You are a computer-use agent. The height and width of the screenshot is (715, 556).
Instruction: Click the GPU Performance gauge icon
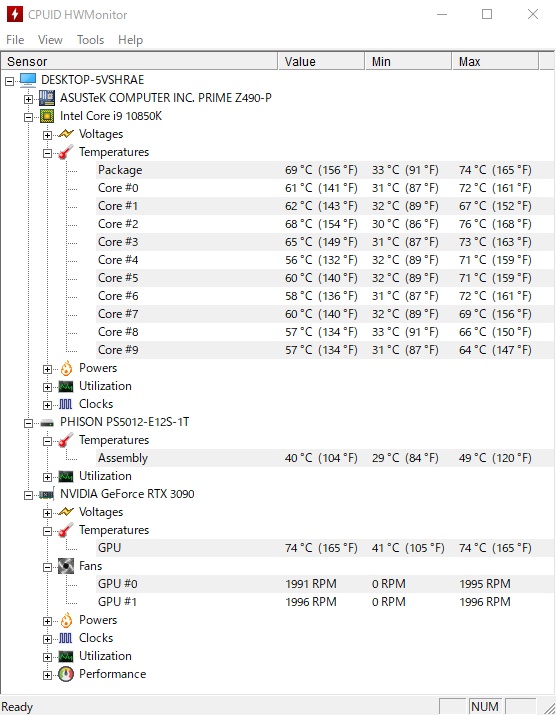pyautogui.click(x=66, y=674)
